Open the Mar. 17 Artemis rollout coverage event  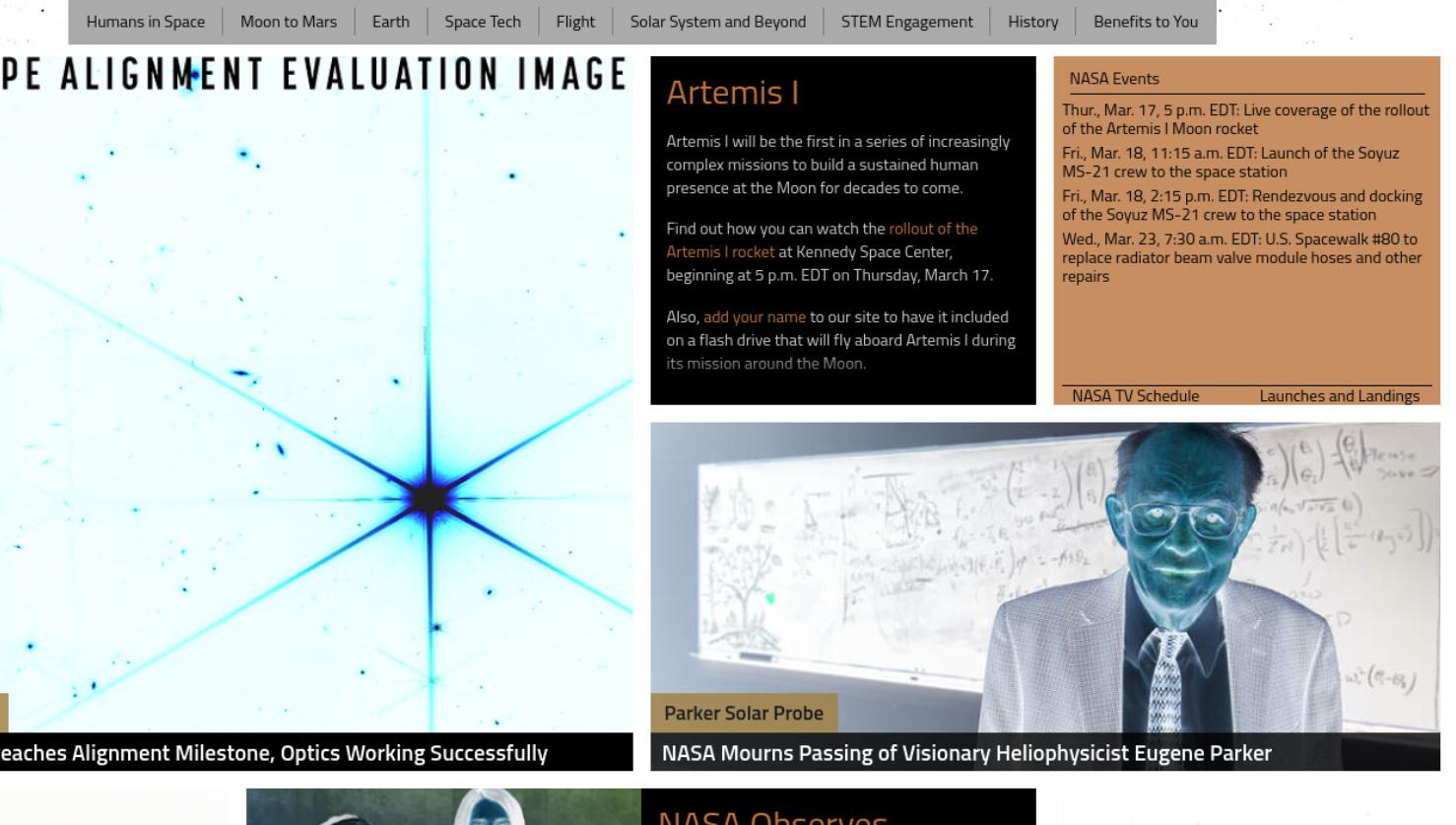[x=1245, y=119]
